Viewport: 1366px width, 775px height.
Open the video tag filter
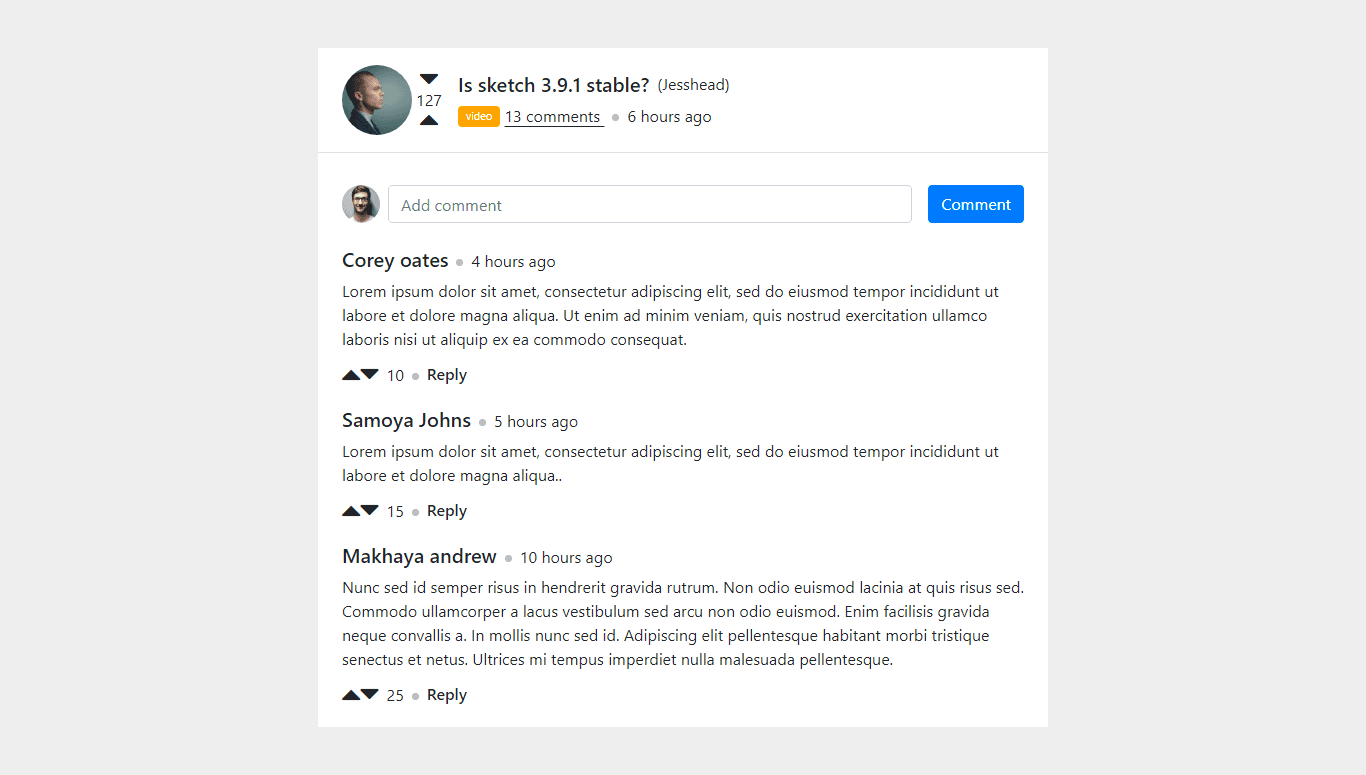pos(478,116)
